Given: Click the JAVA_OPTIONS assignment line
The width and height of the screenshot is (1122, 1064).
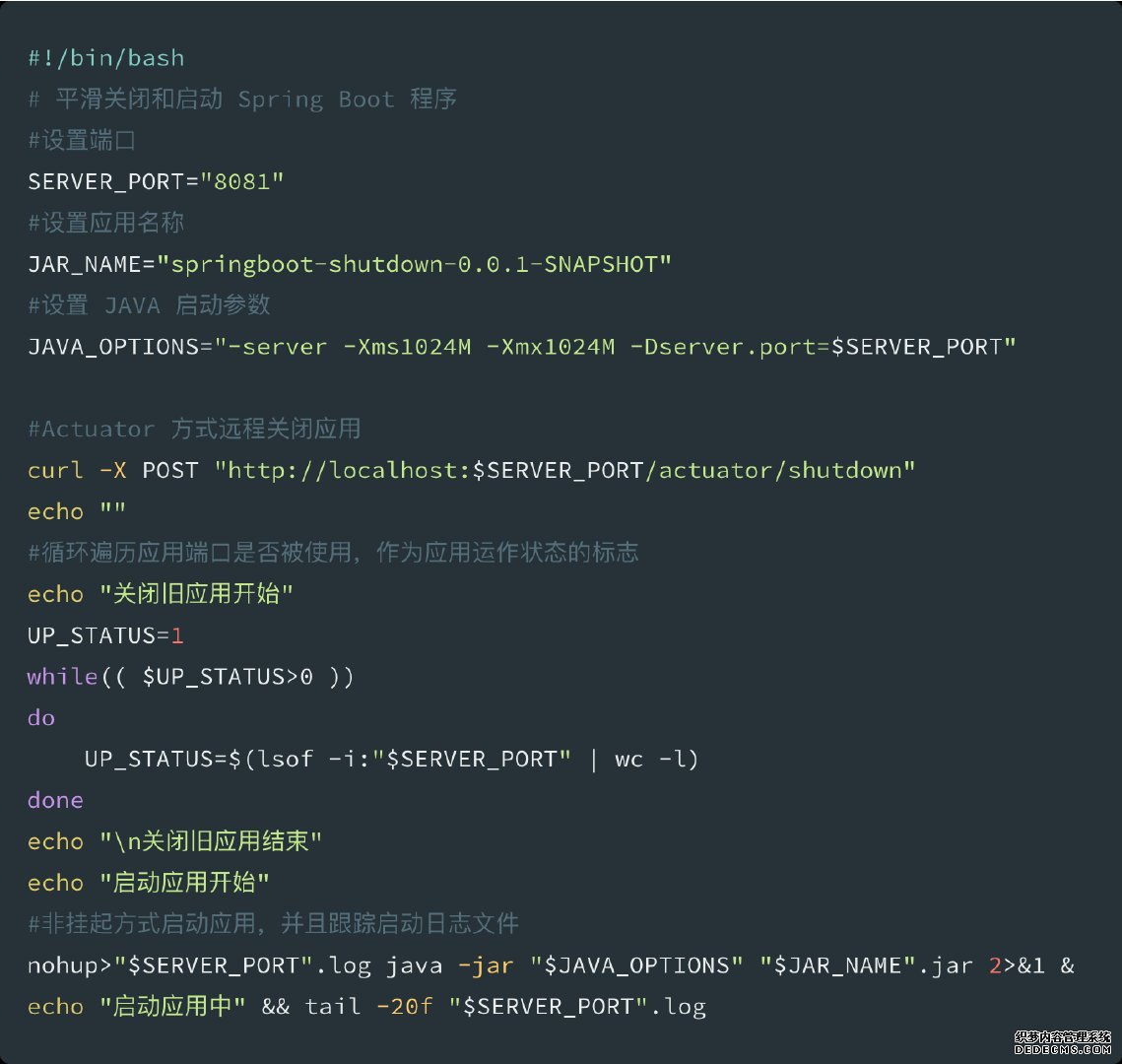Looking at the screenshot, I should [x=522, y=347].
